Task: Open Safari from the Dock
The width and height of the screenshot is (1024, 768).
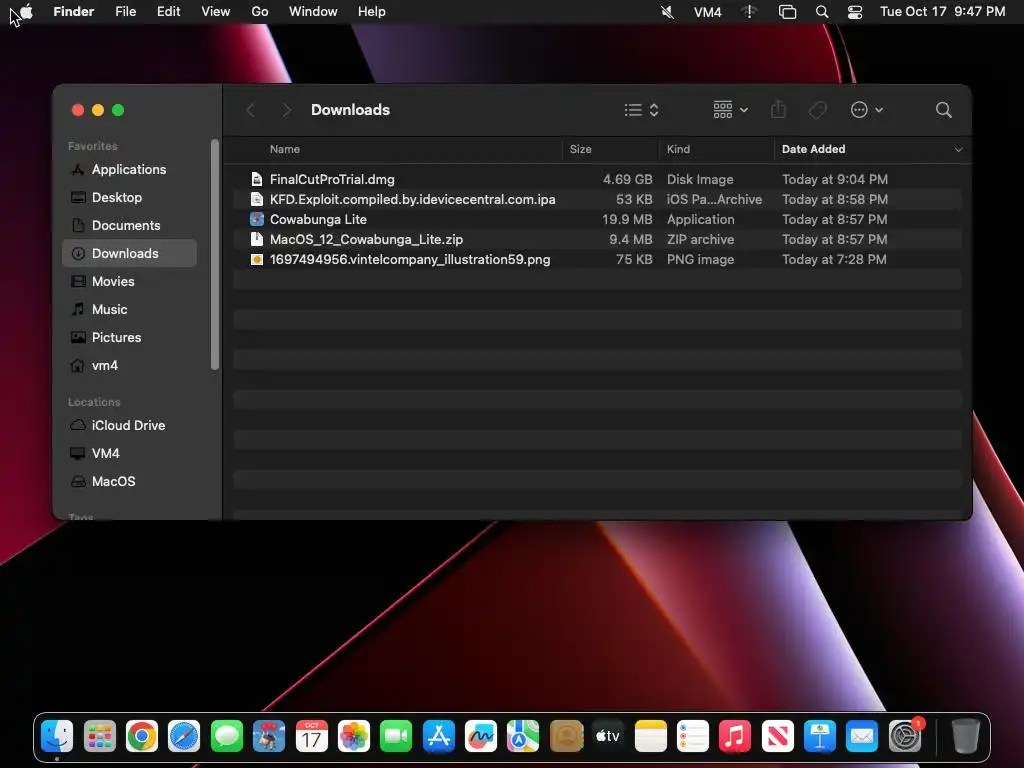Action: (x=184, y=737)
